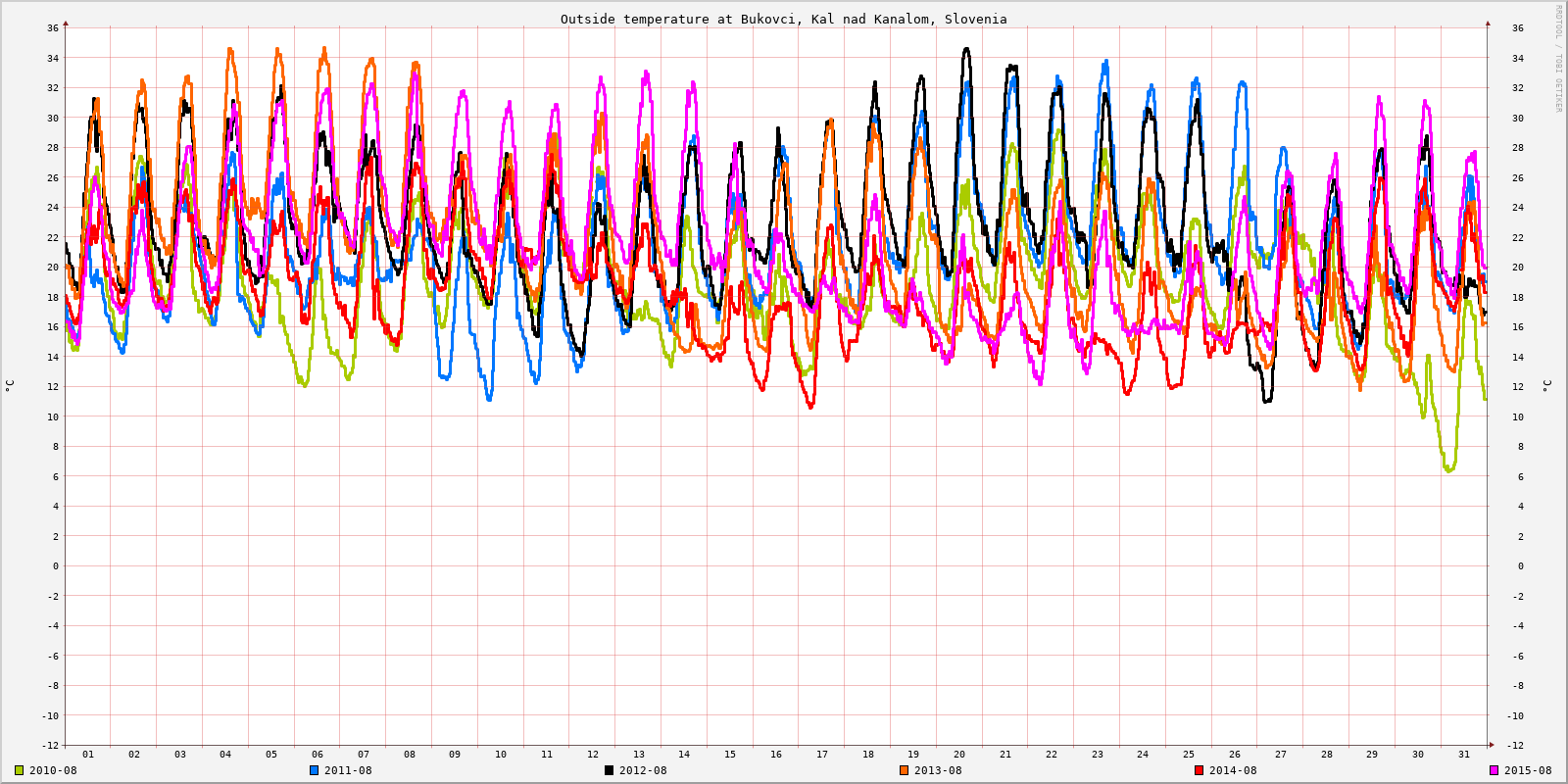The height and width of the screenshot is (784, 1568).
Task: Select the 2012-08 legend label
Action: [643, 770]
